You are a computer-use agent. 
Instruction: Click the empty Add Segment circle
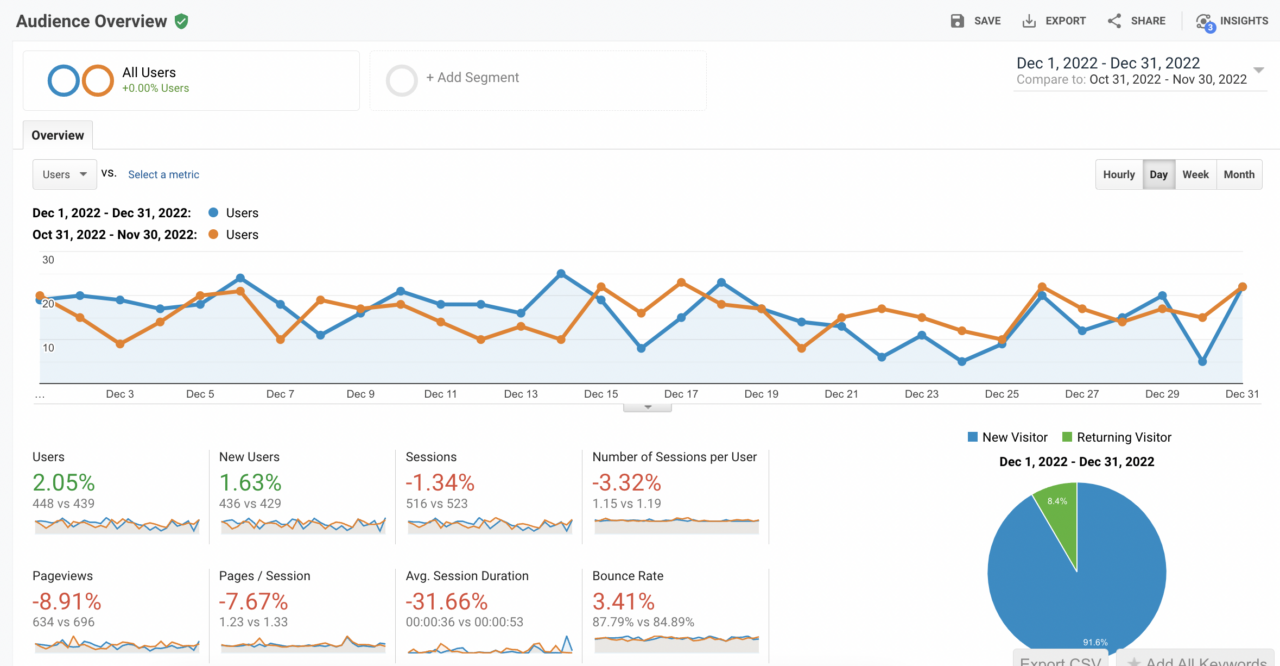click(x=401, y=81)
